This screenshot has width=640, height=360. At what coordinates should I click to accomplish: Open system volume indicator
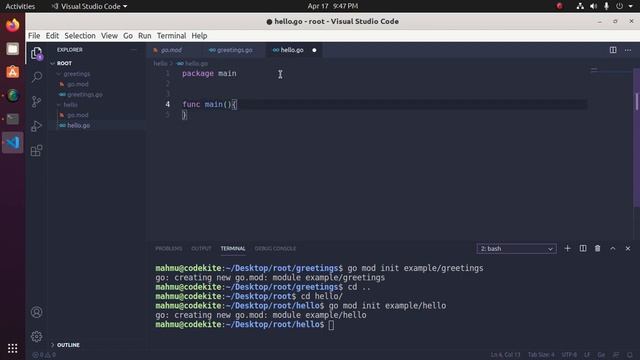pos(593,6)
